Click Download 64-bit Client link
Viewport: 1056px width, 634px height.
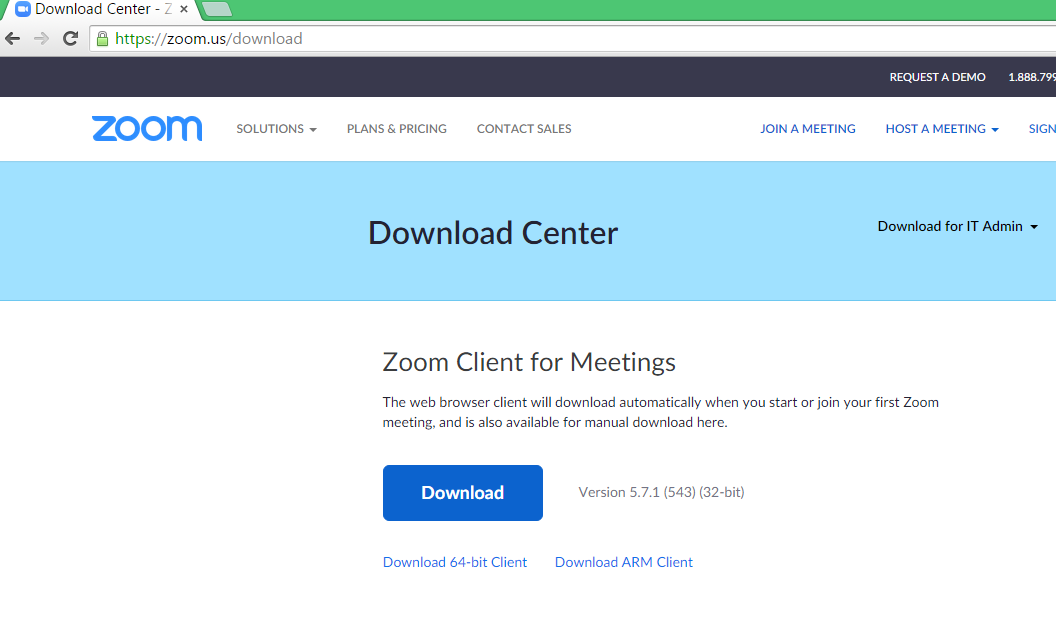coord(455,562)
